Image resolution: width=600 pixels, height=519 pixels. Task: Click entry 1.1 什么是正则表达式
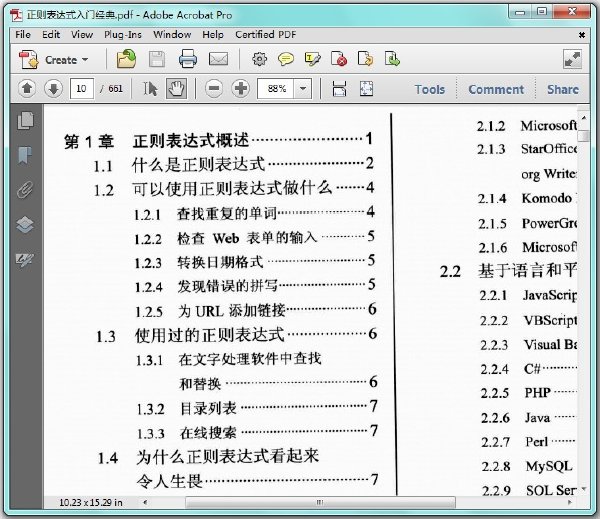point(234,165)
